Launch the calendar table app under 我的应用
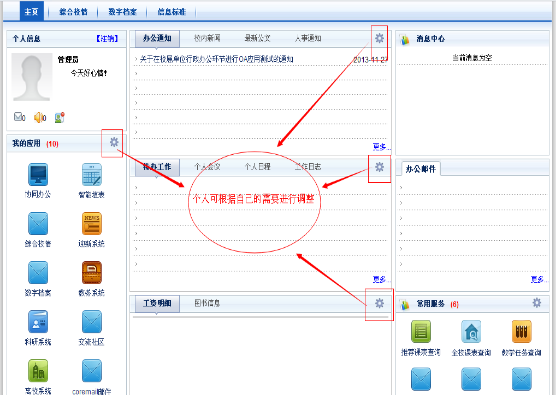This screenshot has height=395, width=557. [92, 174]
